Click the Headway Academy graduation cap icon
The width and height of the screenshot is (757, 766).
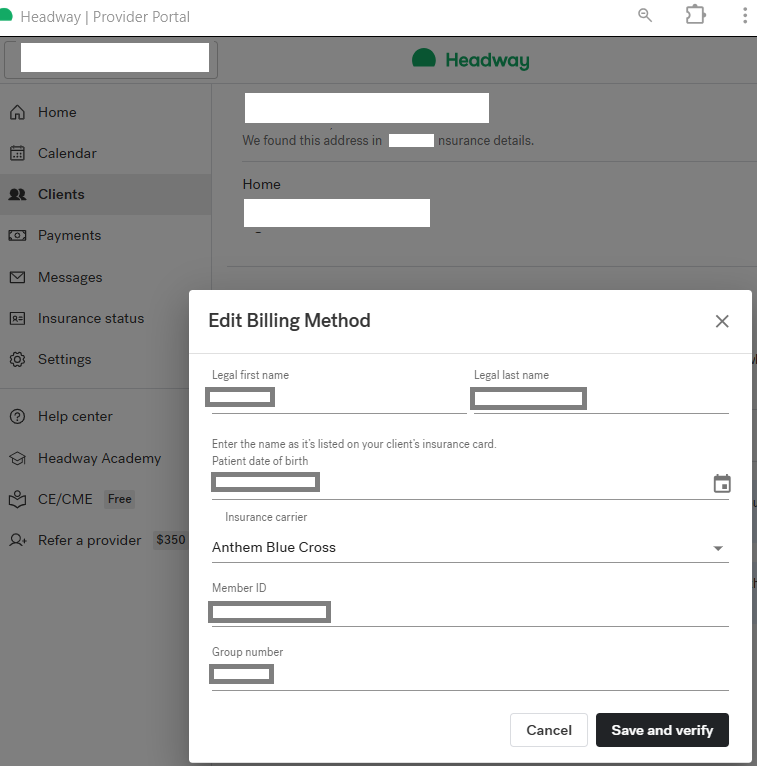pos(17,459)
